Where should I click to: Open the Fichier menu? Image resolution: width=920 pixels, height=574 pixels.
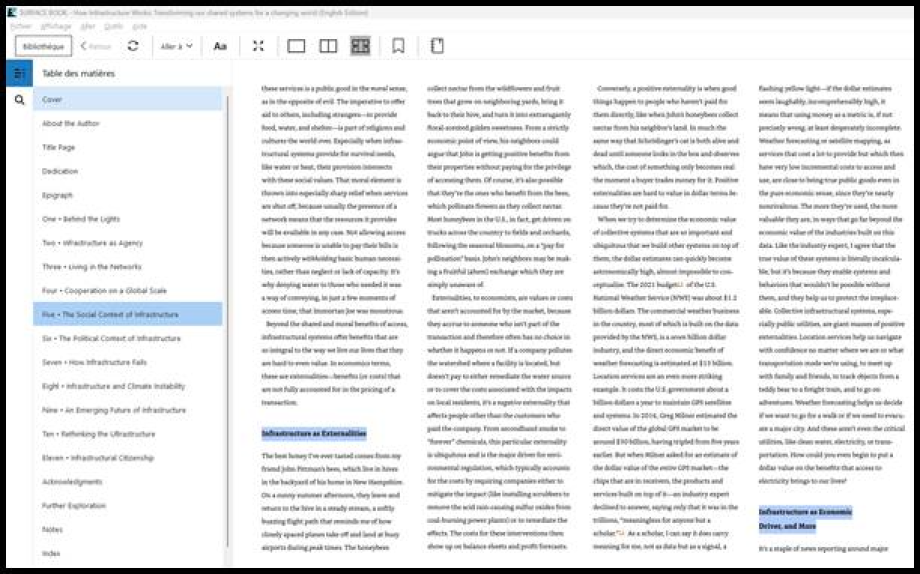coord(20,26)
